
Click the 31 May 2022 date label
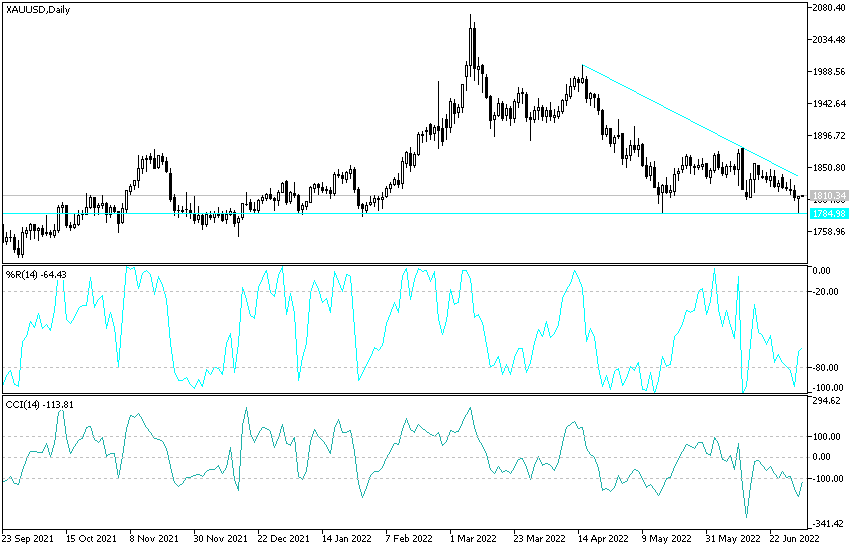(732, 538)
